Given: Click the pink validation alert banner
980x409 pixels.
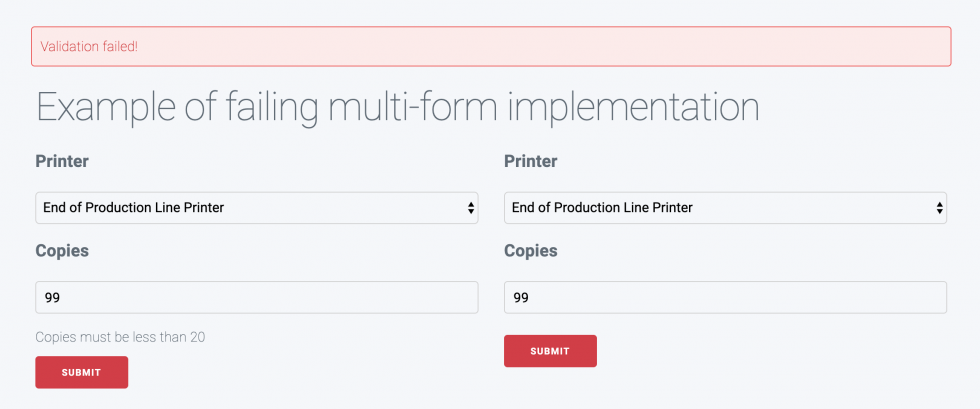Looking at the screenshot, I should (x=491, y=46).
